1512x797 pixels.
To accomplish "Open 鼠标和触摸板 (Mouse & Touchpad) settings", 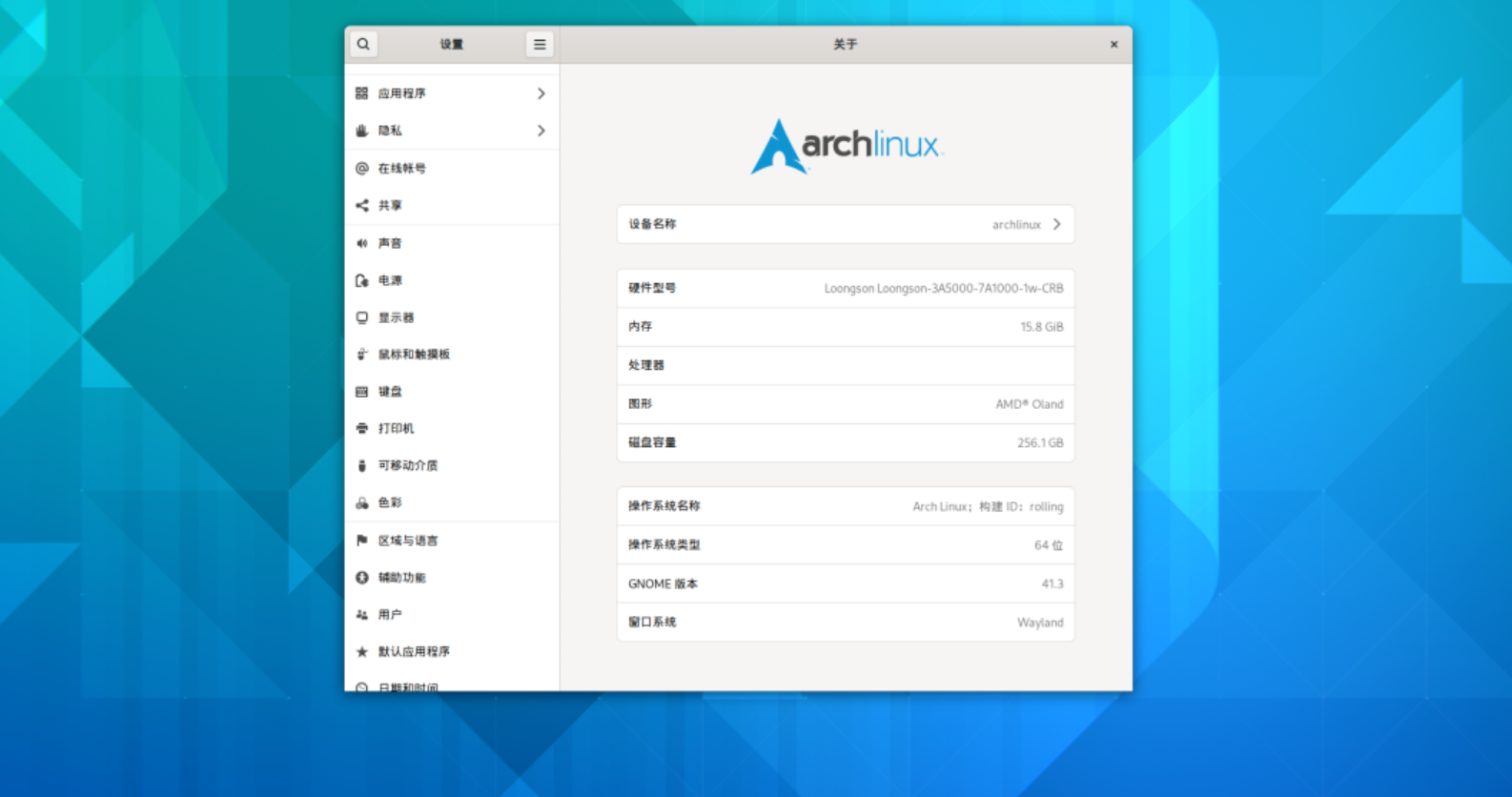I will [414, 355].
